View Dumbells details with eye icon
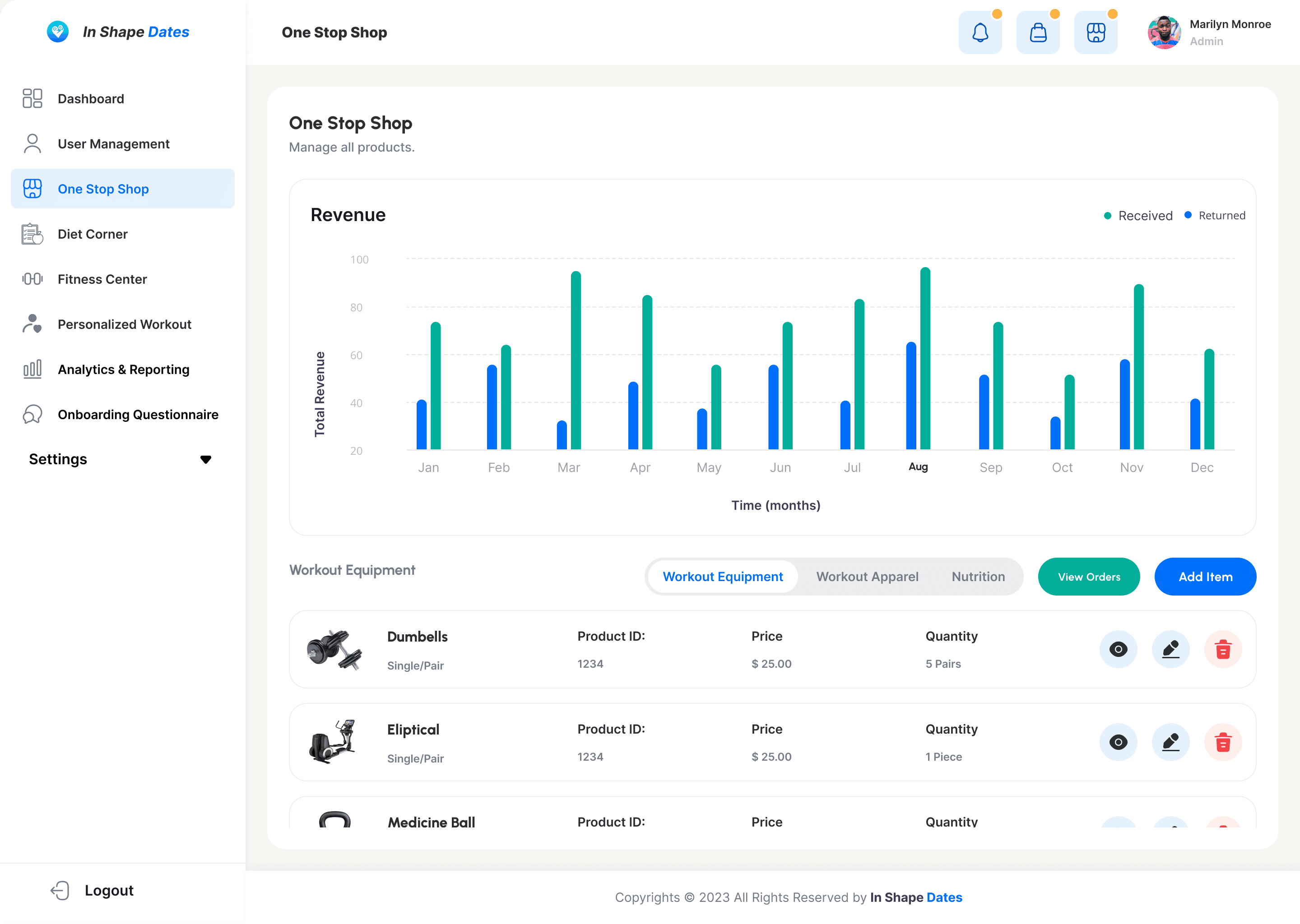 point(1118,649)
